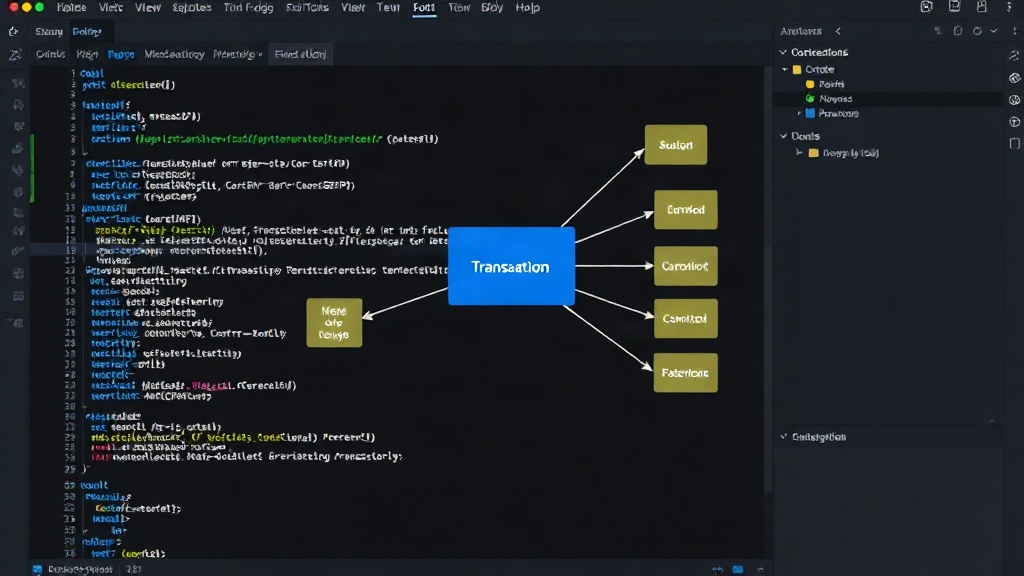Click line number 1 in the editor gutter
Image resolution: width=1024 pixels, height=576 pixels.
point(73,74)
